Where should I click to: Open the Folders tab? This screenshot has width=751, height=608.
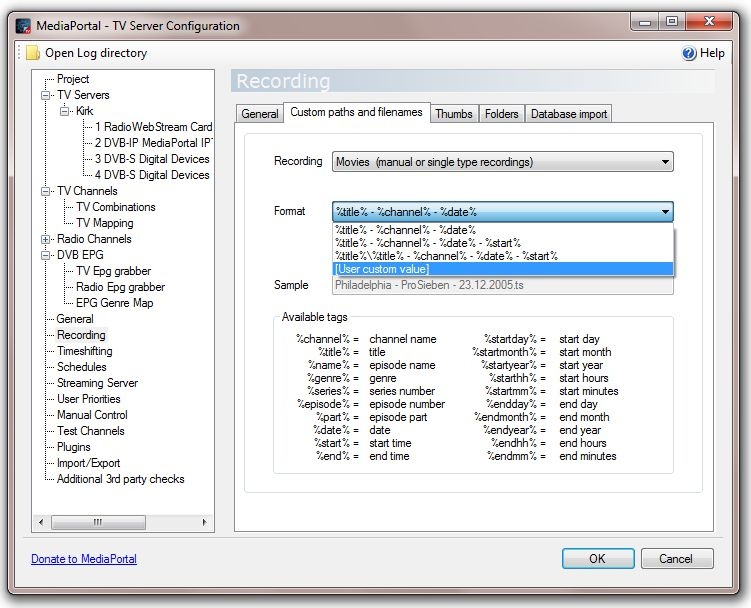[501, 114]
